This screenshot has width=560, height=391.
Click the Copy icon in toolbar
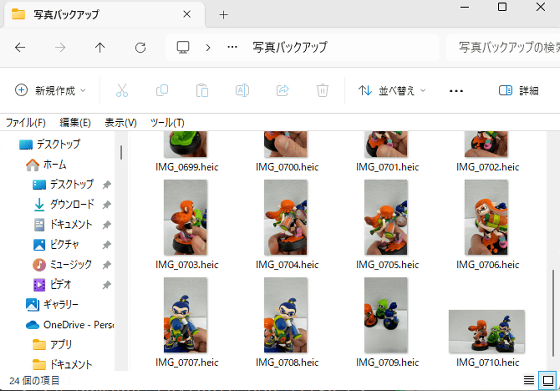click(x=162, y=90)
